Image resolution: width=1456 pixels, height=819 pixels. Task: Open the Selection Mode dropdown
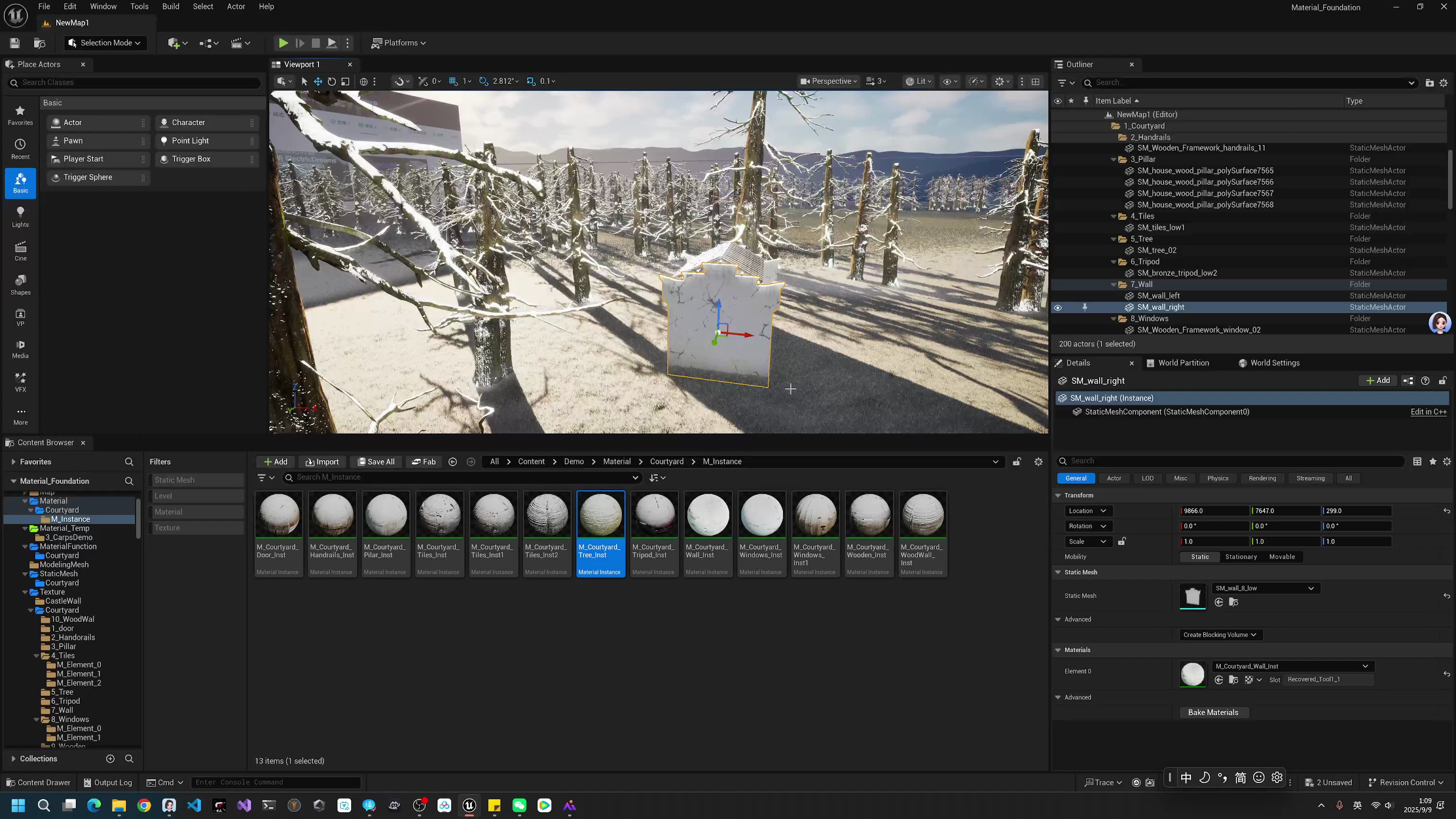[x=105, y=43]
